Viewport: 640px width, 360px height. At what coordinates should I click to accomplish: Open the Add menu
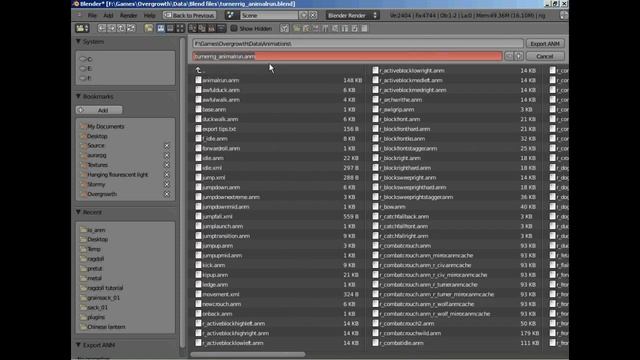click(108, 16)
